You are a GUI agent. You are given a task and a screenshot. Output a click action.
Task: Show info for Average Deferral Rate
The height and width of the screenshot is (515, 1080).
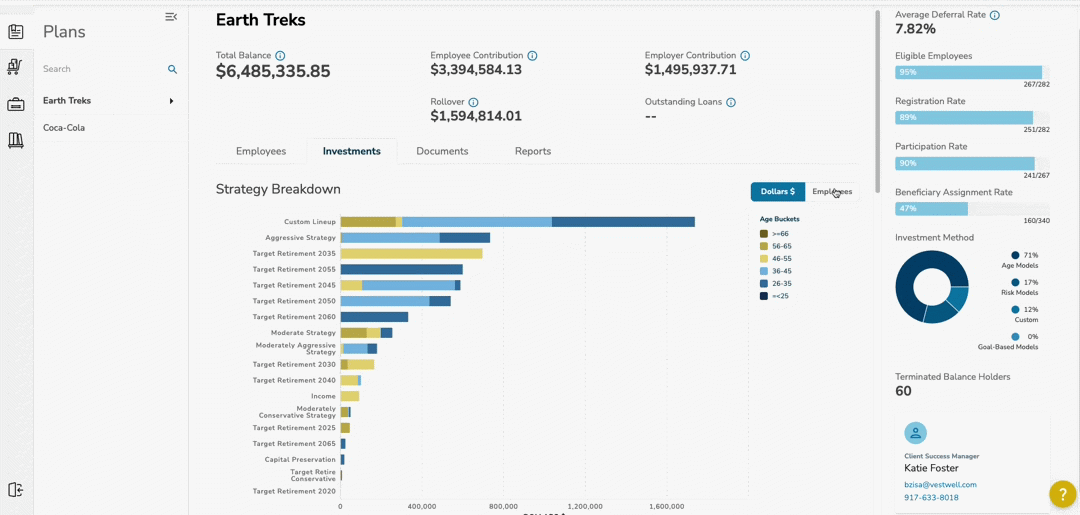click(x=995, y=14)
